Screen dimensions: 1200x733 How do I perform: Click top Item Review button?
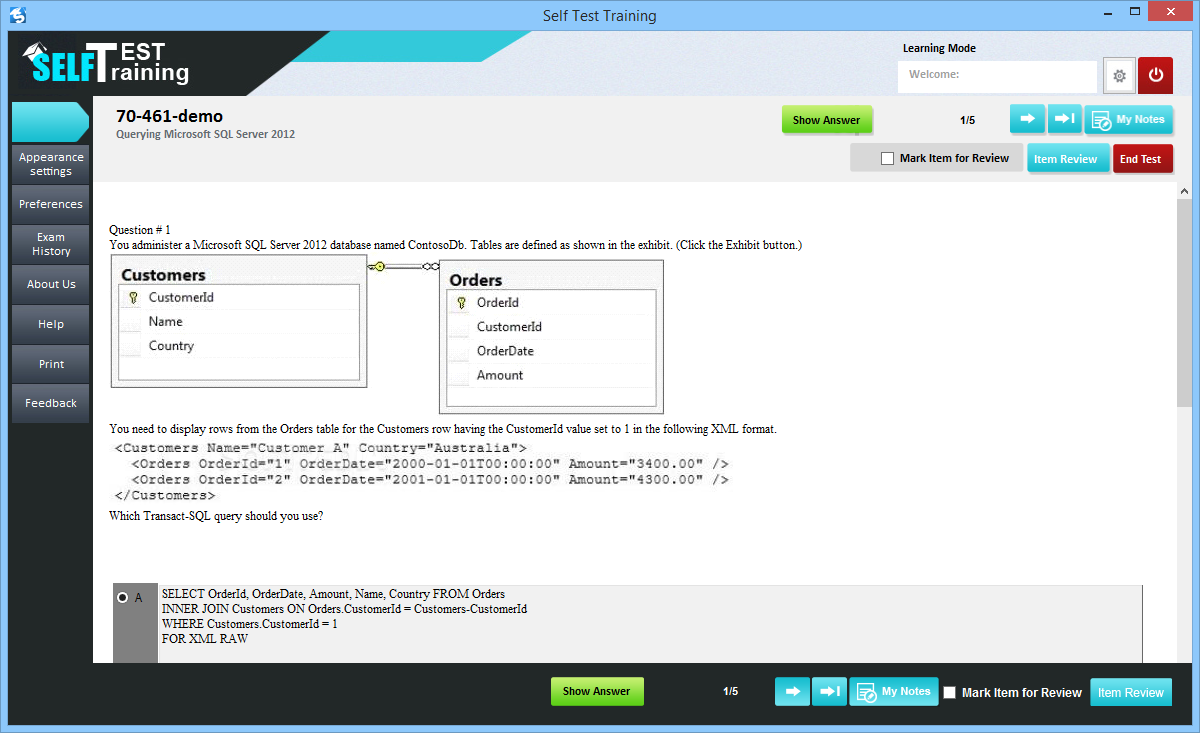(x=1066, y=159)
